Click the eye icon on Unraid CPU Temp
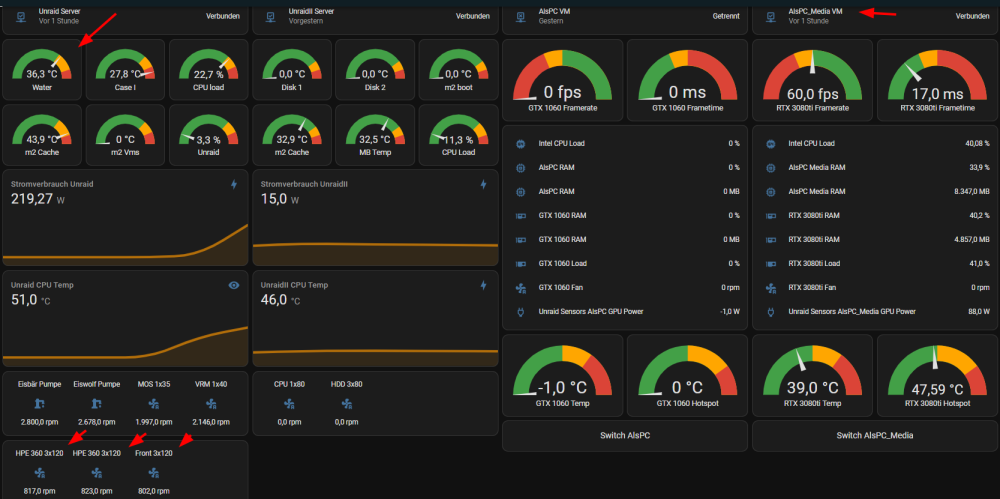The image size is (1000, 499). [x=234, y=285]
